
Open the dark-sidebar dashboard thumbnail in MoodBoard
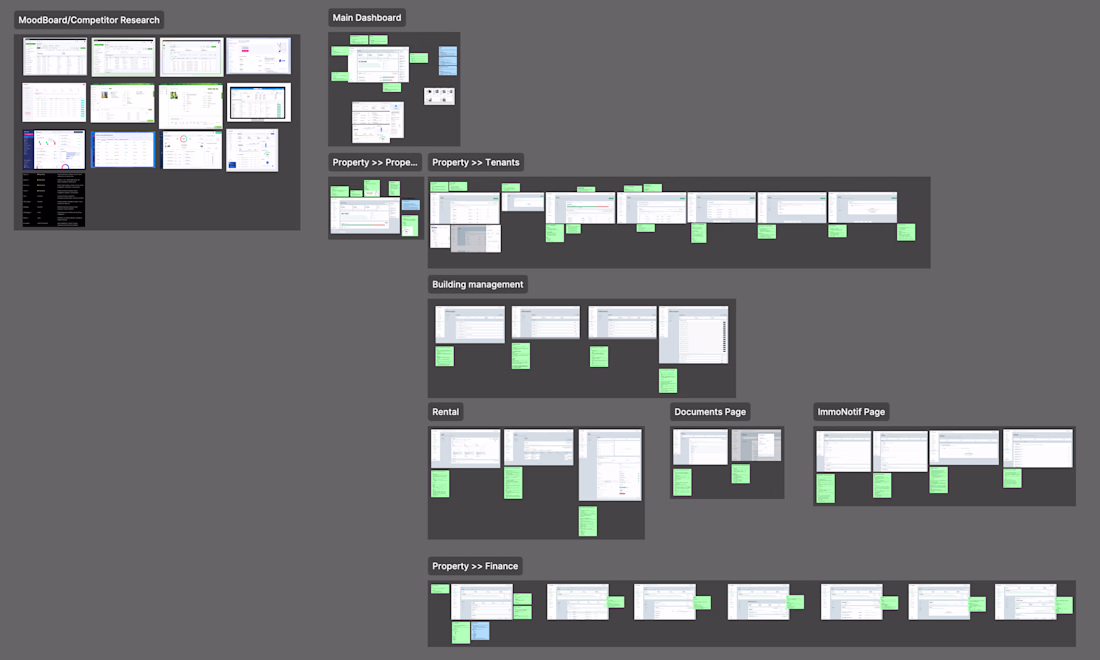[x=53, y=149]
